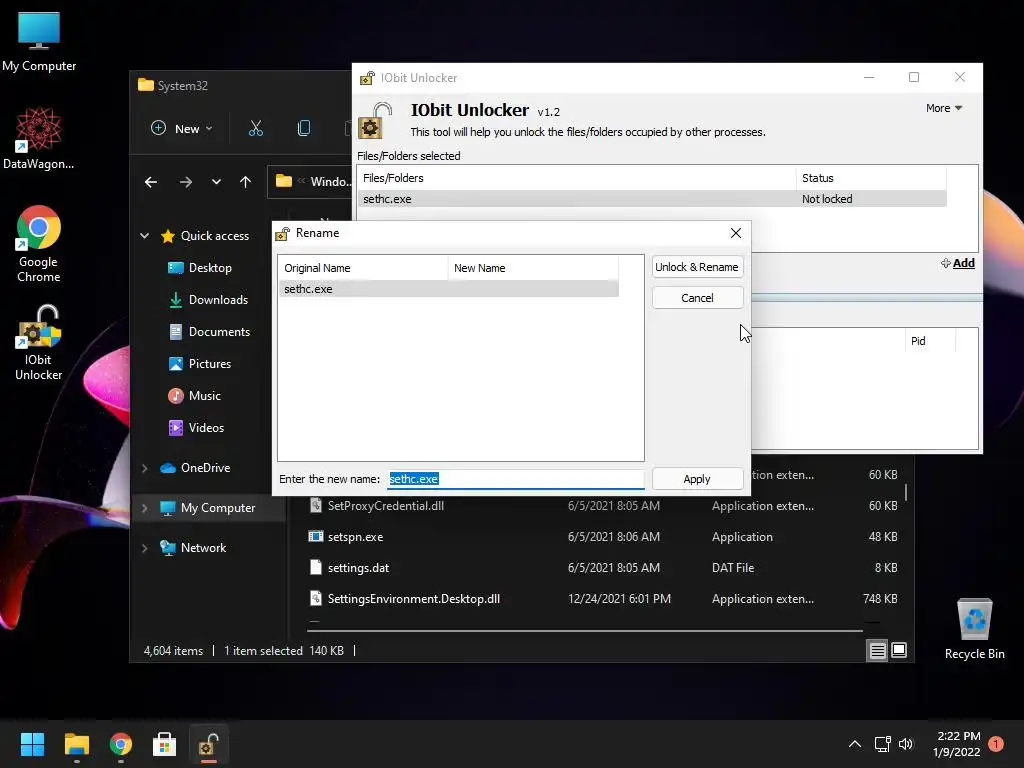Switch Explorer to large thumbnails view
The width and height of the screenshot is (1024, 768).
(x=899, y=650)
